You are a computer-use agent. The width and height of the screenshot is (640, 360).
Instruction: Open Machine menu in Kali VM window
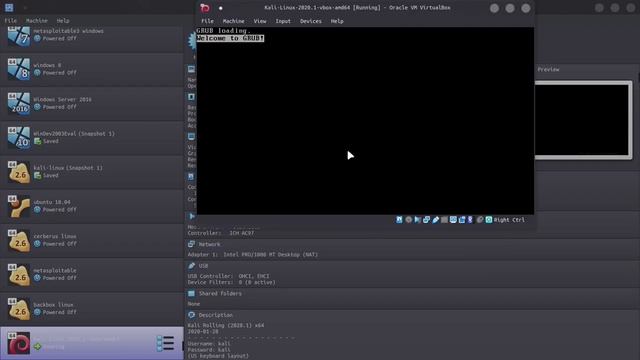pos(234,21)
